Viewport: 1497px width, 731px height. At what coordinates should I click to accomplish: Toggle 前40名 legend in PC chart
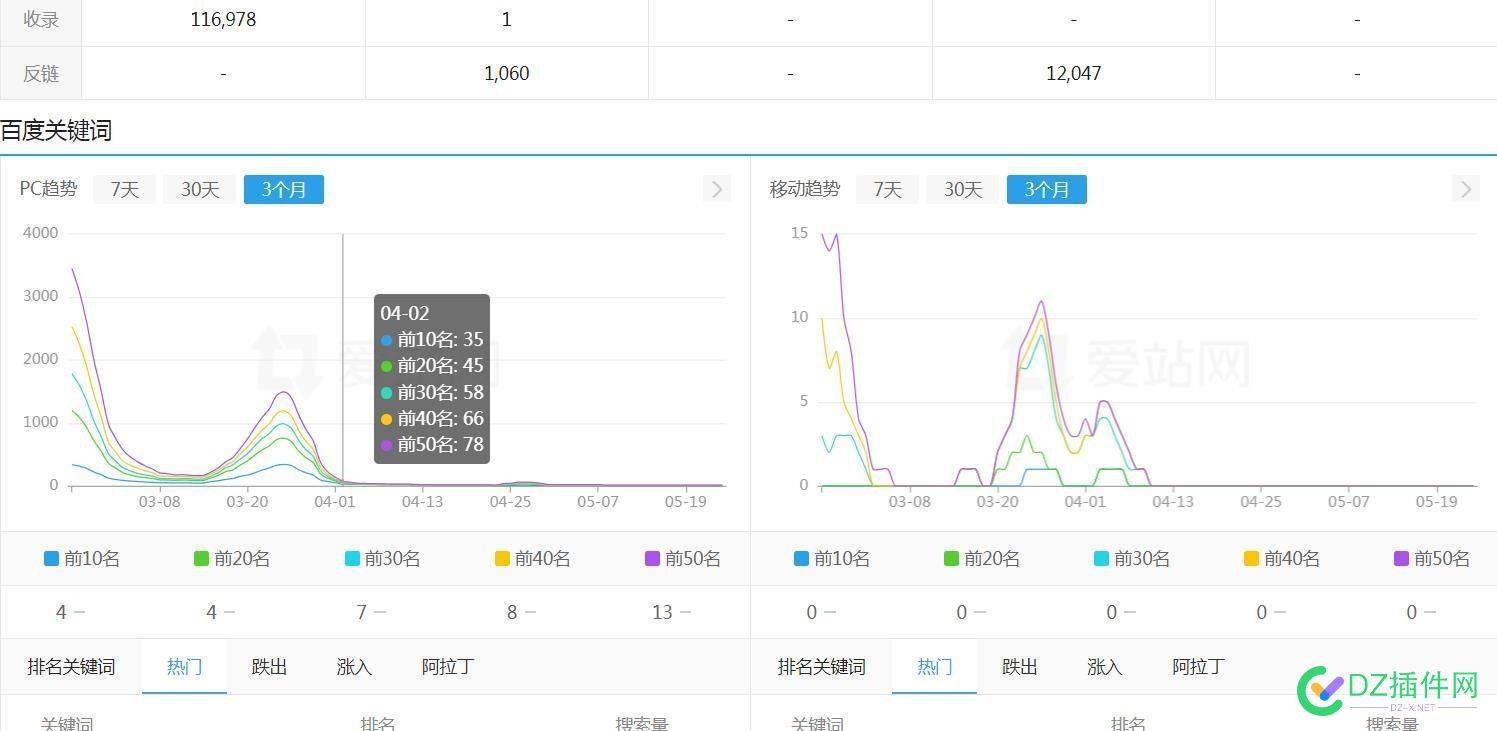click(x=532, y=559)
